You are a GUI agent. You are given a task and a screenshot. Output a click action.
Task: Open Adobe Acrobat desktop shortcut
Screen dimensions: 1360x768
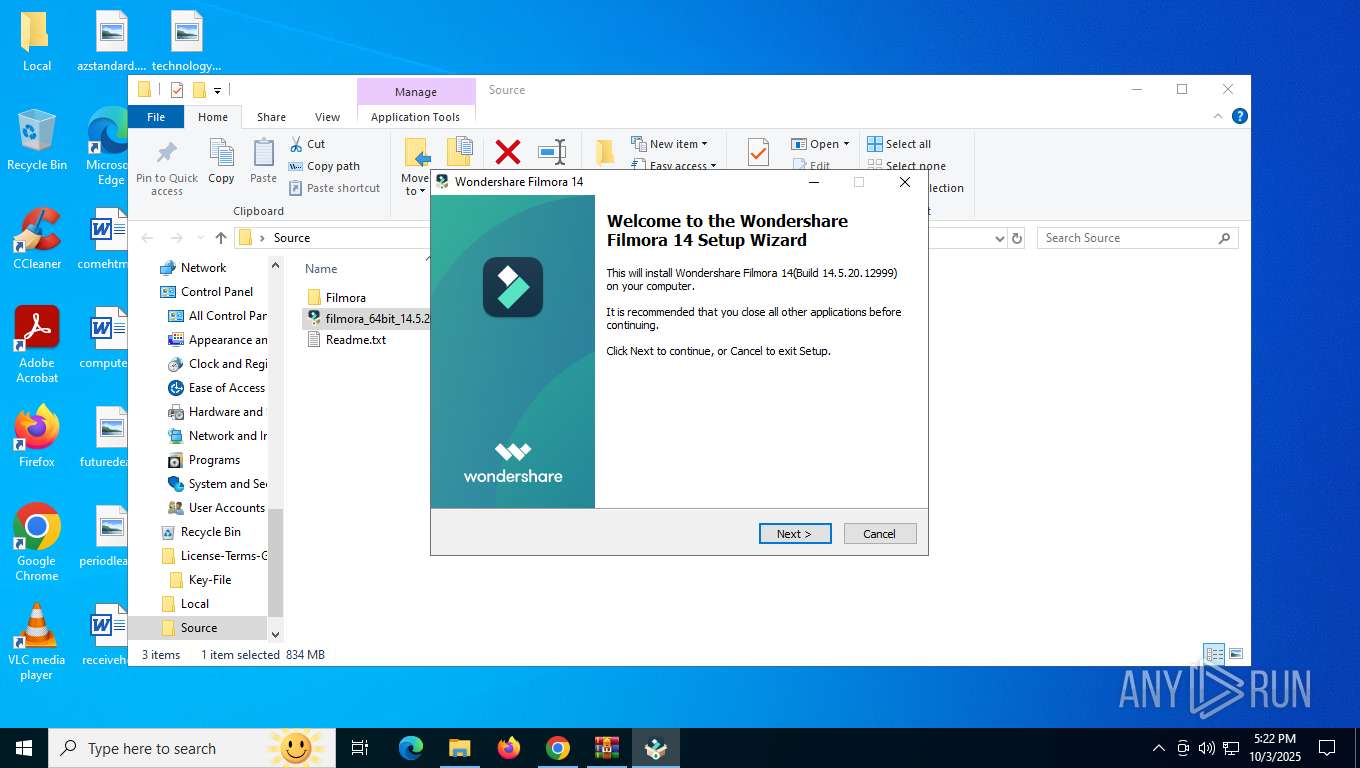pos(37,346)
